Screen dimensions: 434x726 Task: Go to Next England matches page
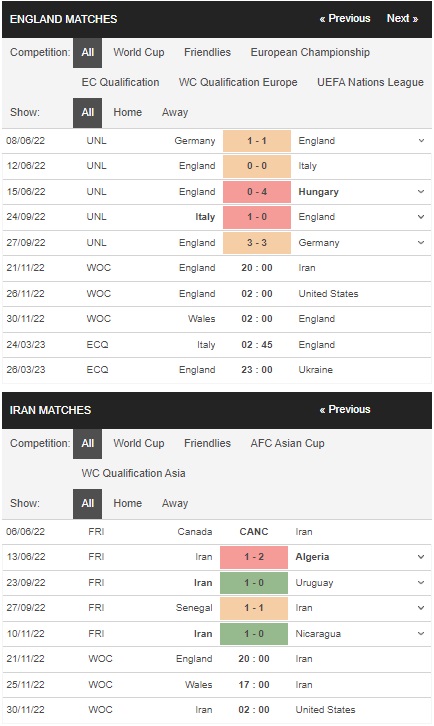point(402,19)
